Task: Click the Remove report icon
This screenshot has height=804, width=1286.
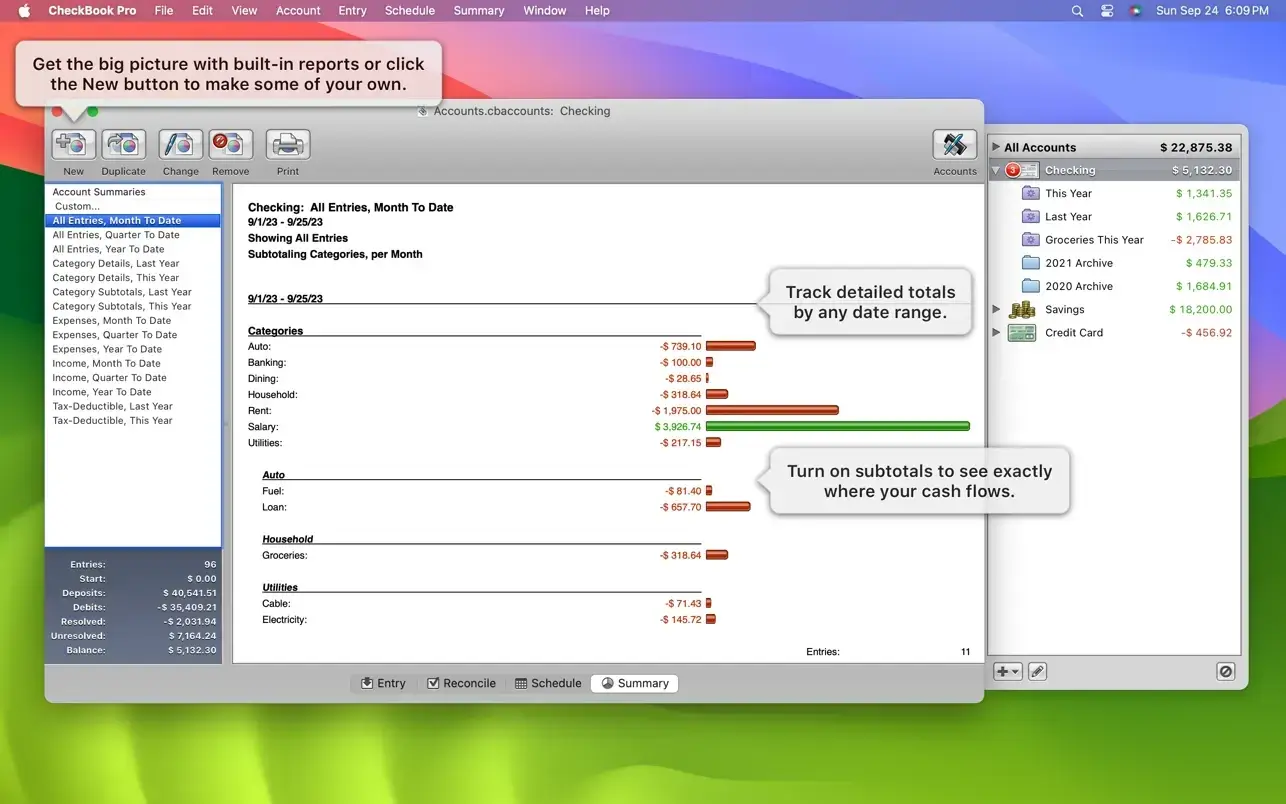Action: point(231,145)
